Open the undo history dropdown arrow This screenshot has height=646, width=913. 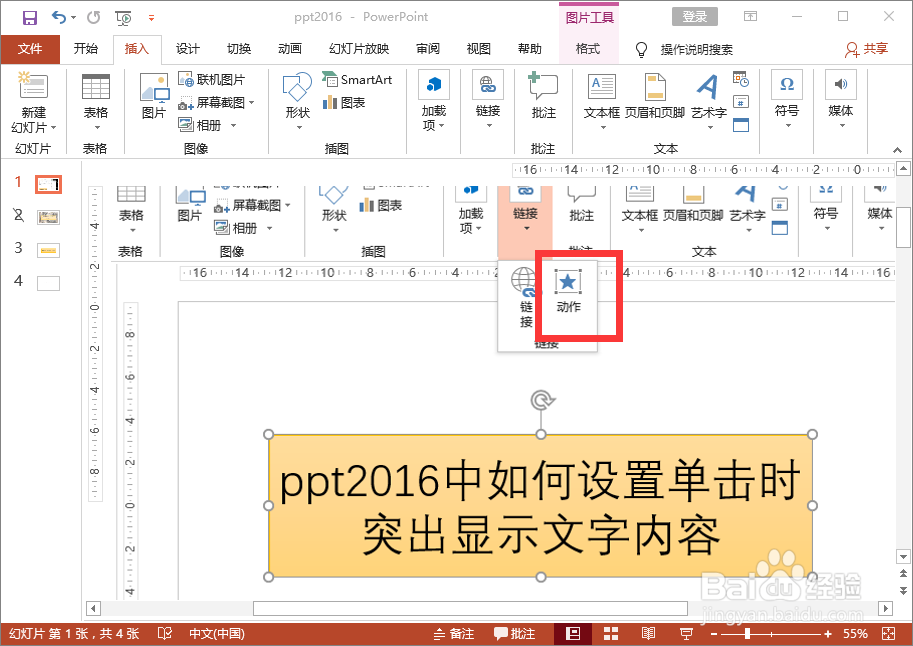point(73,18)
